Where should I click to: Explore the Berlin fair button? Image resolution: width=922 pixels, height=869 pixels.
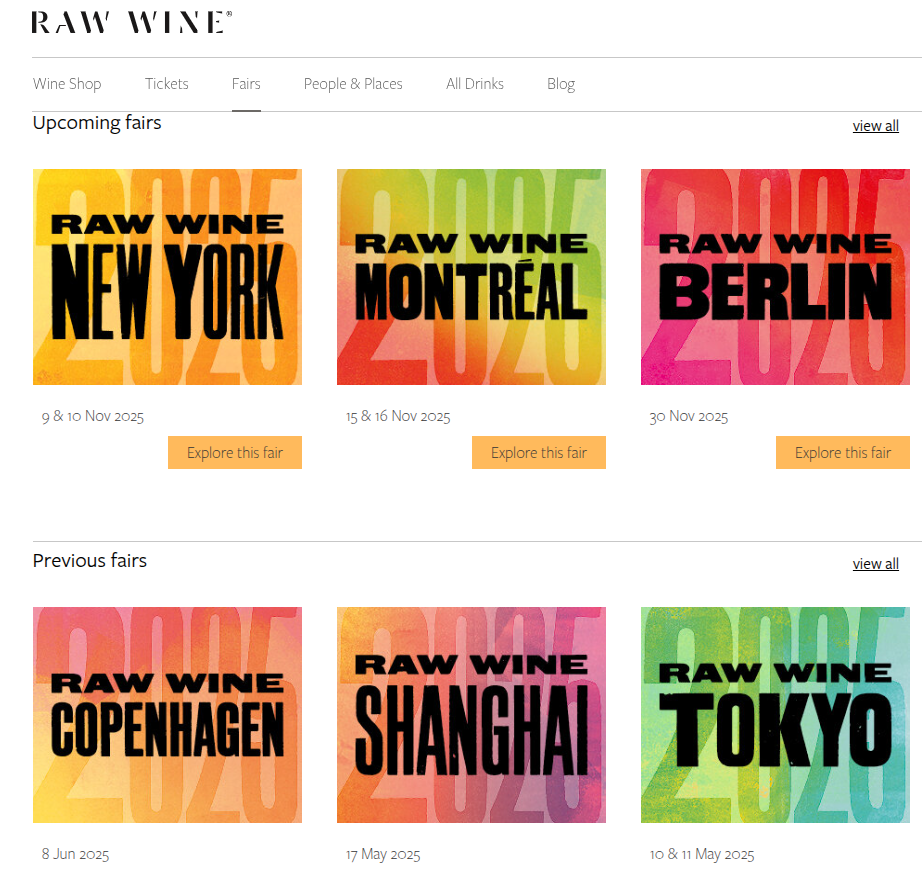[843, 453]
